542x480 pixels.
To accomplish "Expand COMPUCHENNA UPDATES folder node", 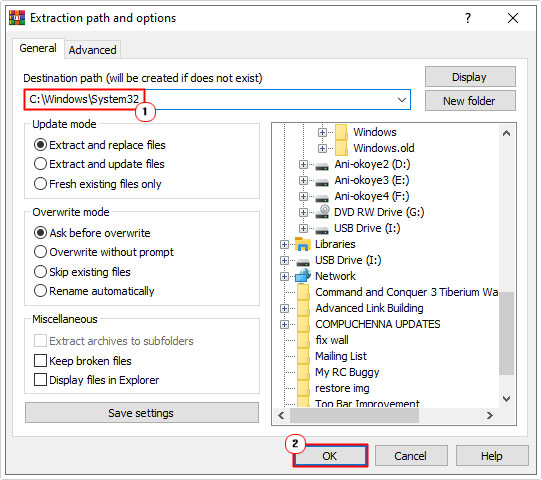I will coord(284,324).
